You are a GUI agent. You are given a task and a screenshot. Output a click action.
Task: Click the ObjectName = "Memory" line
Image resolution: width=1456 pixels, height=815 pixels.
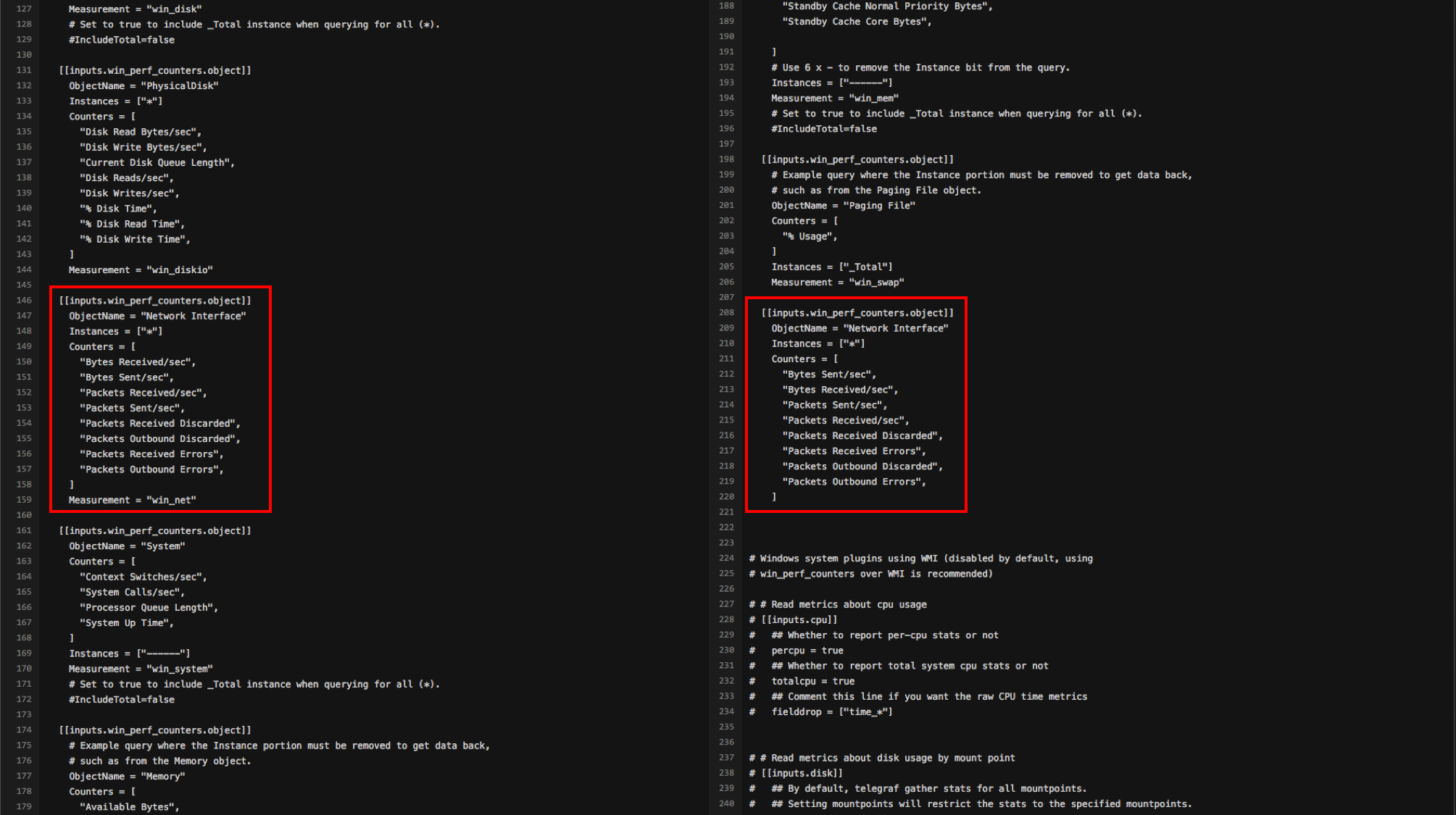click(127, 776)
